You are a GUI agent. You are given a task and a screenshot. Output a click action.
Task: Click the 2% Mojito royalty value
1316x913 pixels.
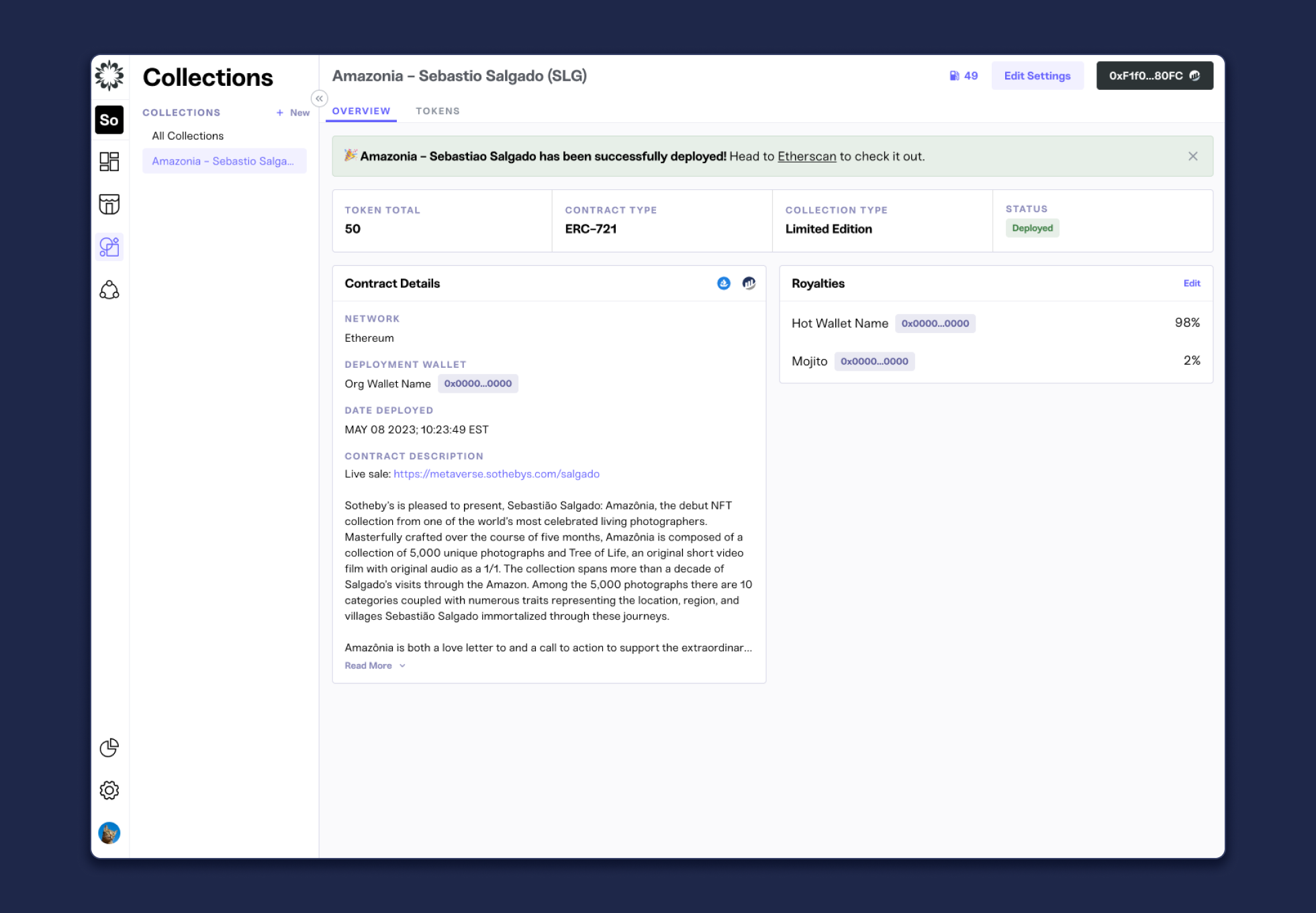[x=1192, y=361]
